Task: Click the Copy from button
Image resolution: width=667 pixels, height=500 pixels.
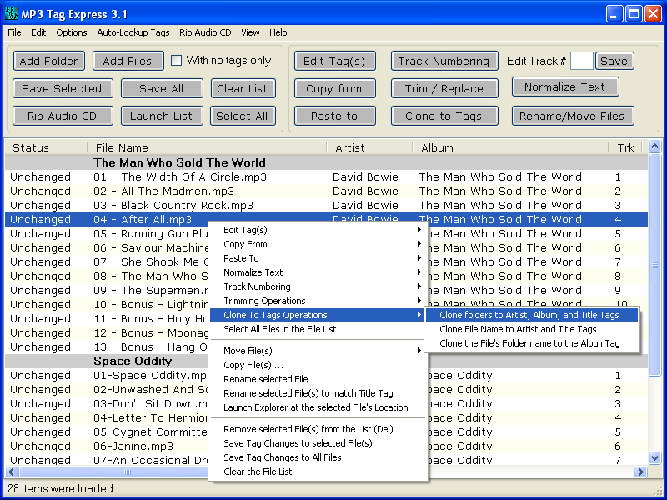Action: pyautogui.click(x=335, y=89)
